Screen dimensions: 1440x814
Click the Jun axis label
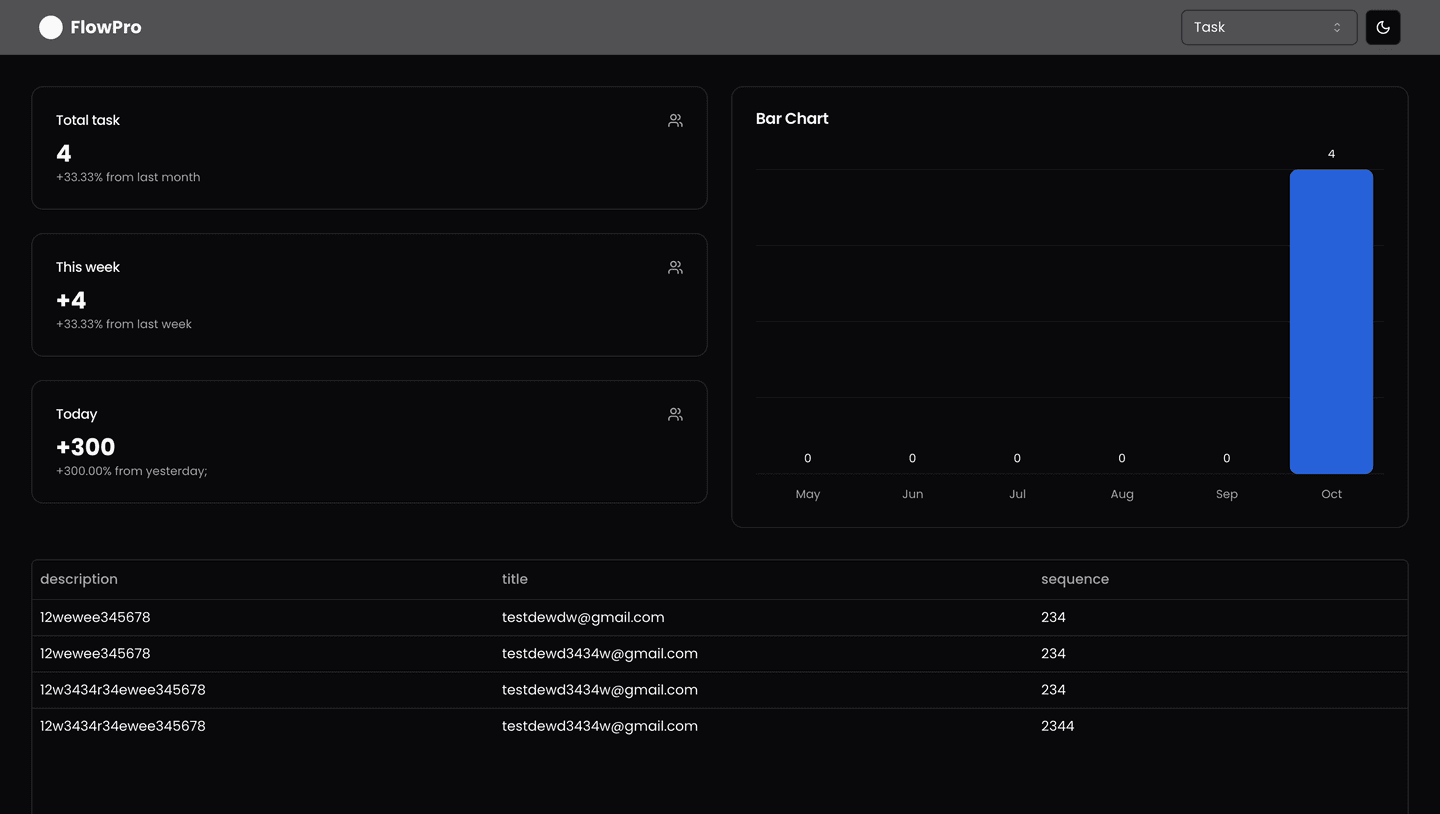click(912, 494)
